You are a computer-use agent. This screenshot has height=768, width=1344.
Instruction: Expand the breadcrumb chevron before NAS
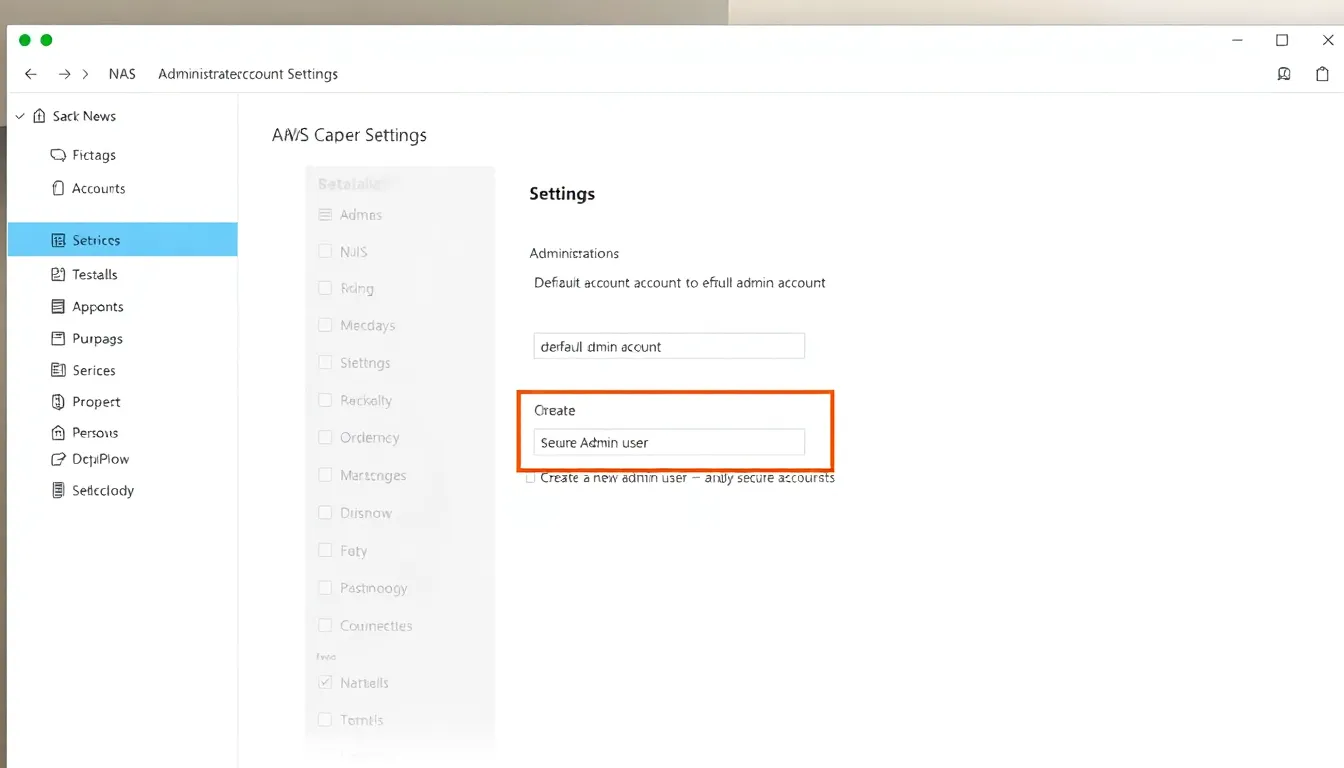point(86,74)
